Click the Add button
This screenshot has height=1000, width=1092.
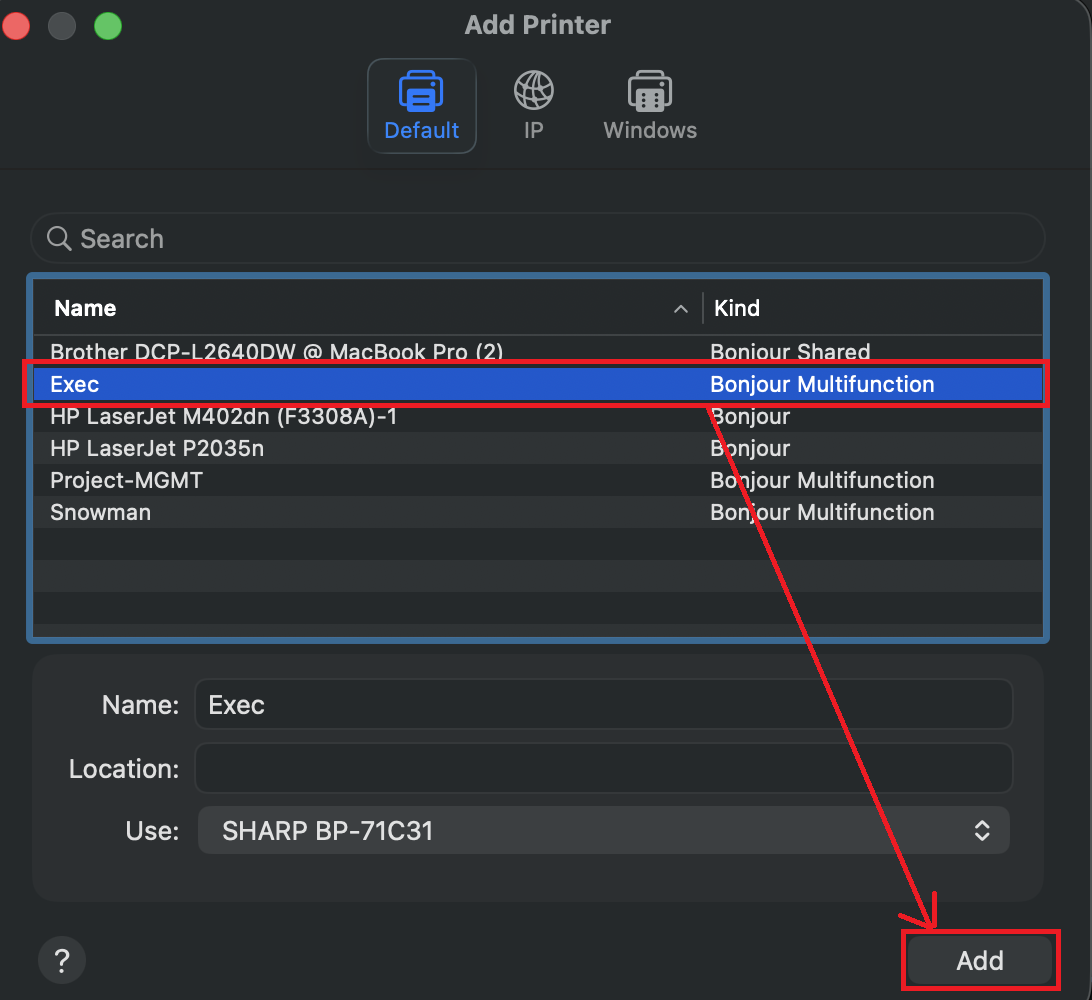[979, 961]
